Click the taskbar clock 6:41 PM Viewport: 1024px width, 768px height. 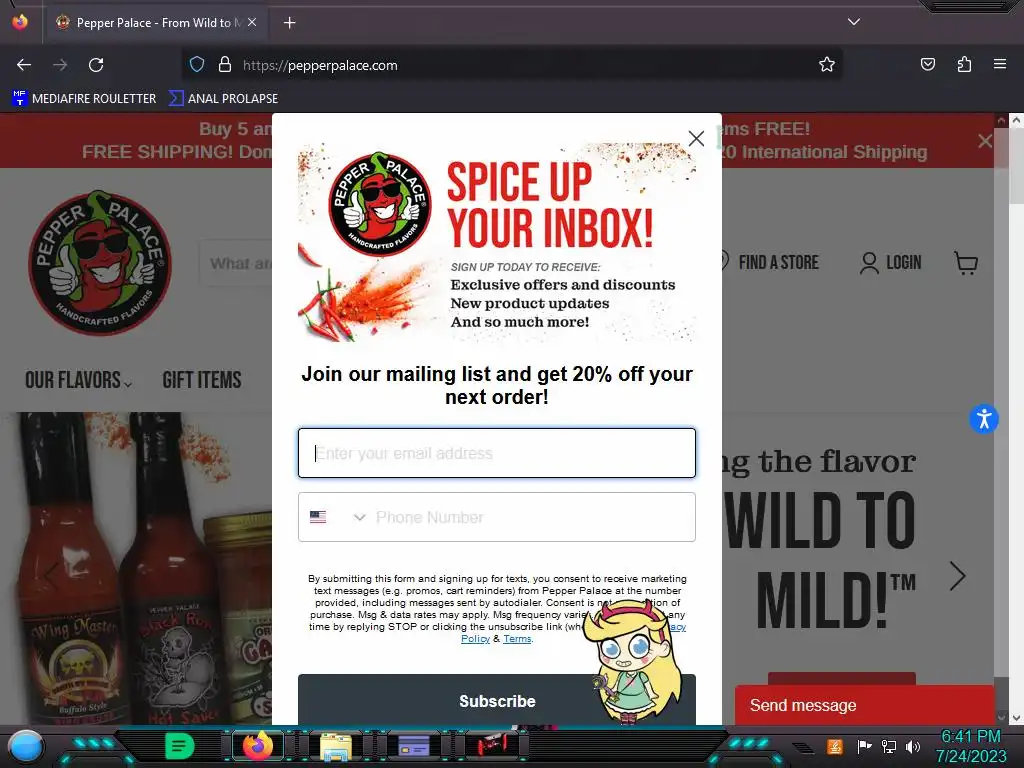click(971, 737)
